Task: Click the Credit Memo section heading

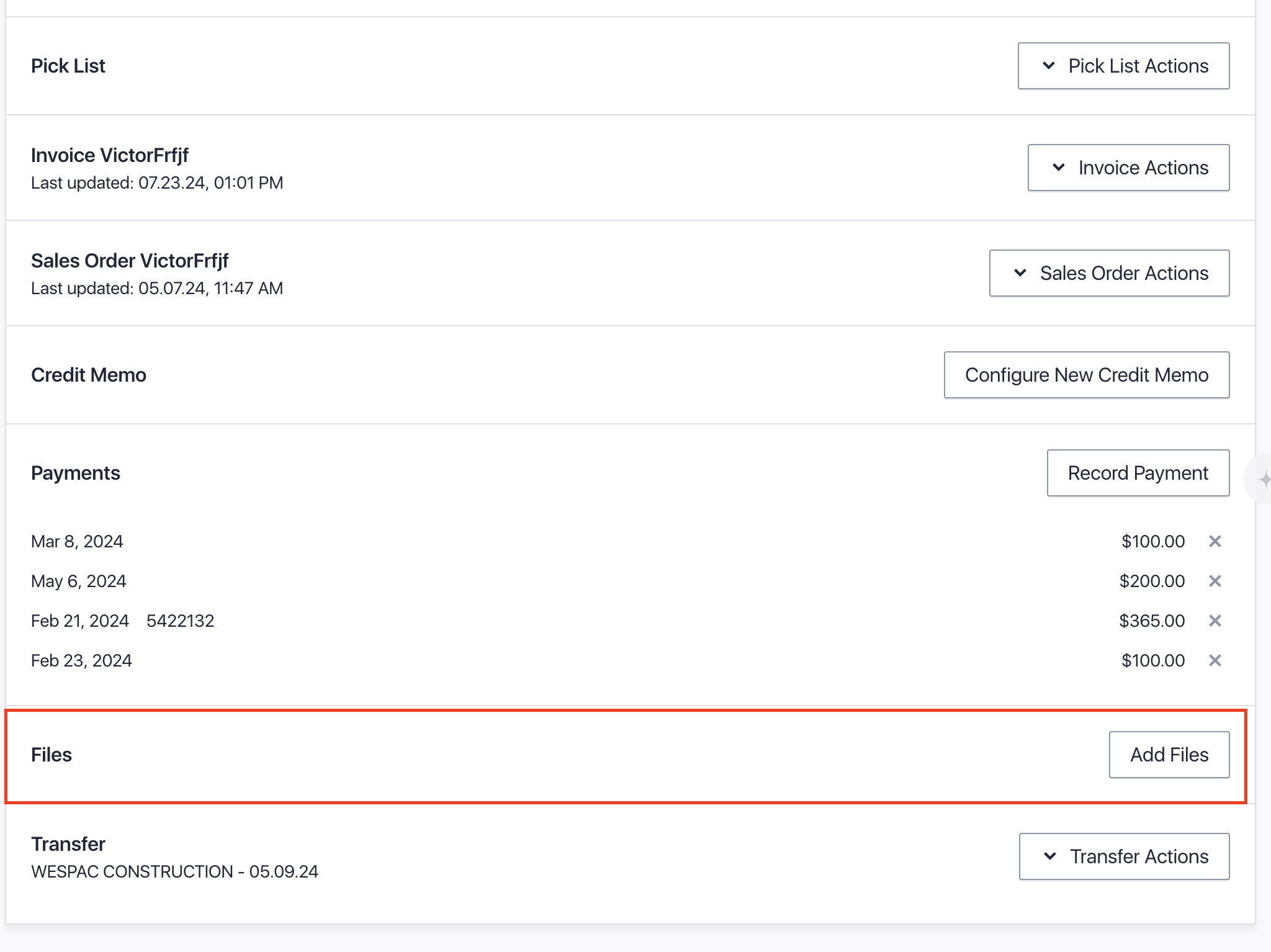Action: pos(89,375)
